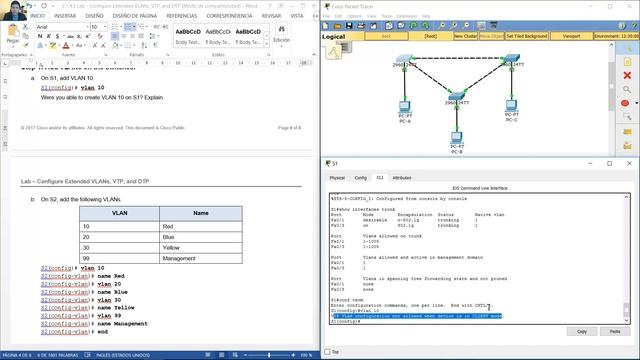Toggle strikethrough abc formatting in Word
Screen dimensions: 640x360
pos(71,36)
